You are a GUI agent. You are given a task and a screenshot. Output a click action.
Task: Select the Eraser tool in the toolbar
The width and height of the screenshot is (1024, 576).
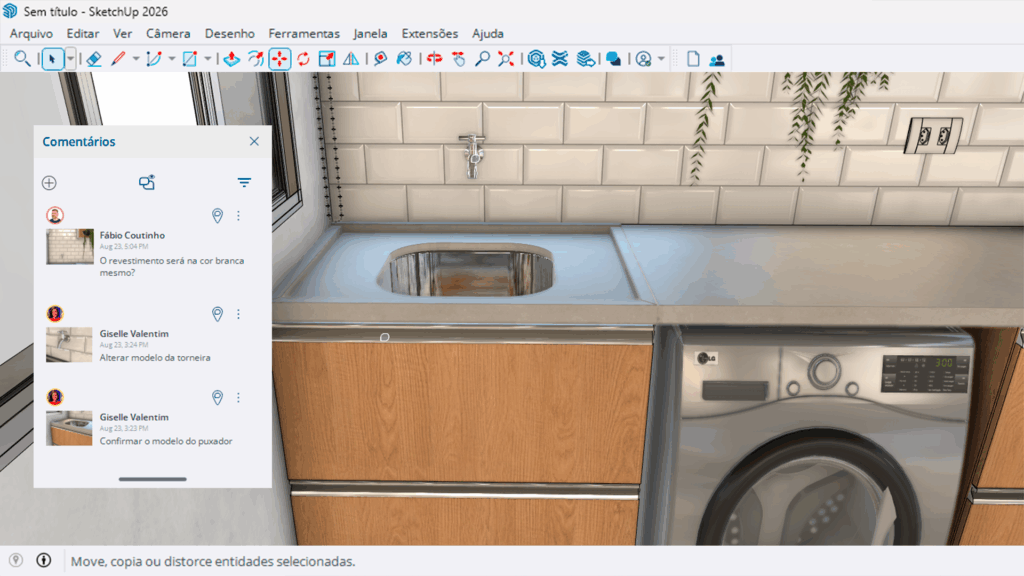pos(94,59)
